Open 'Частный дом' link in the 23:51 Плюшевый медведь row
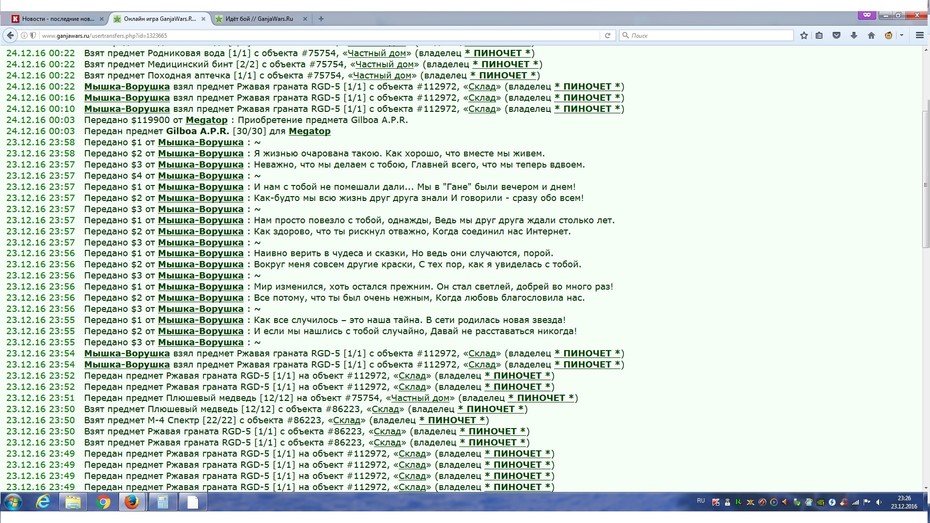 coord(420,398)
